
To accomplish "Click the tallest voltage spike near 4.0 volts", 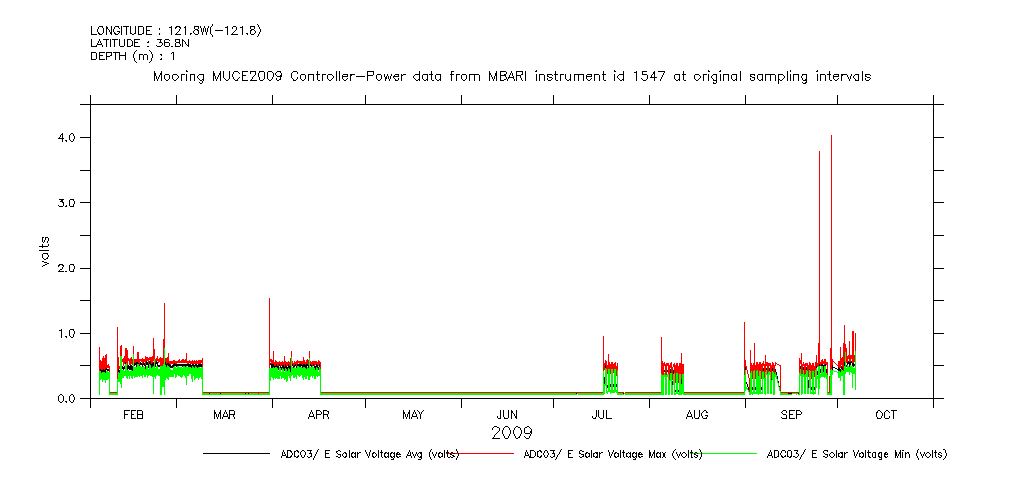I will 831,140.
